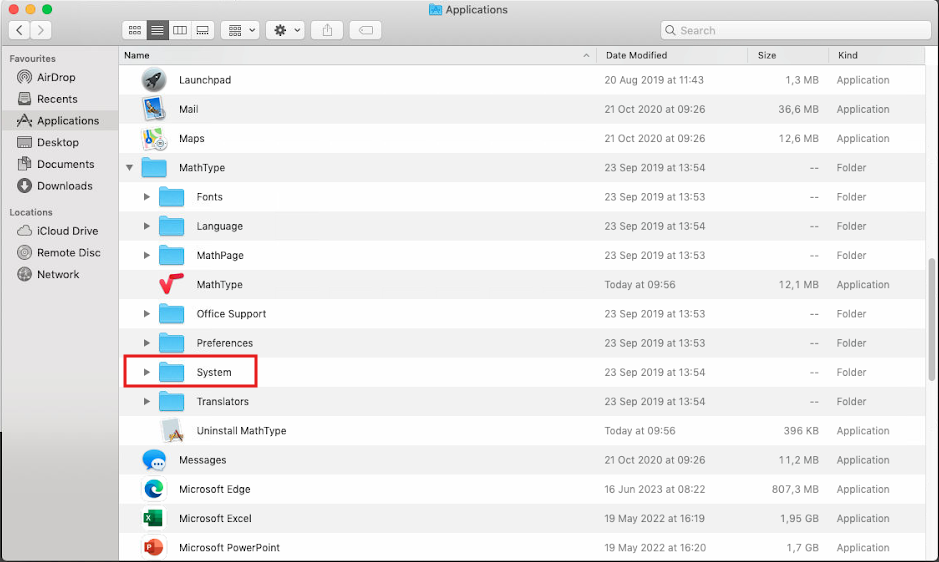Go back with the left arrow button
Viewport: 939px width, 562px height.
19,30
